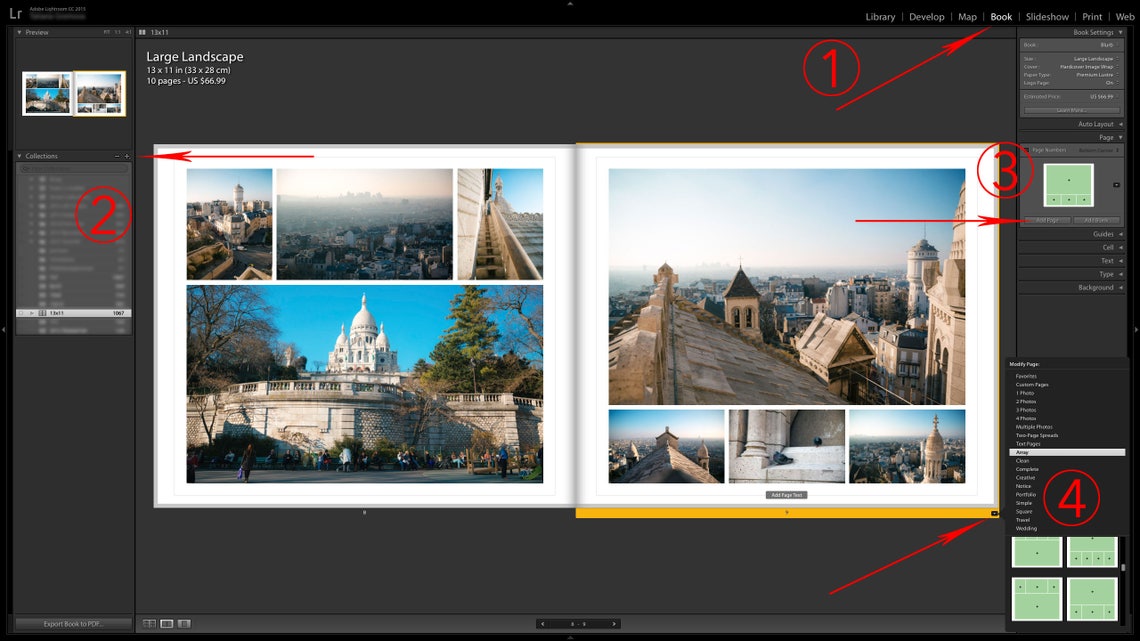Choose 1 Photo in Modify Page menu
The width and height of the screenshot is (1140, 641).
[x=1024, y=392]
